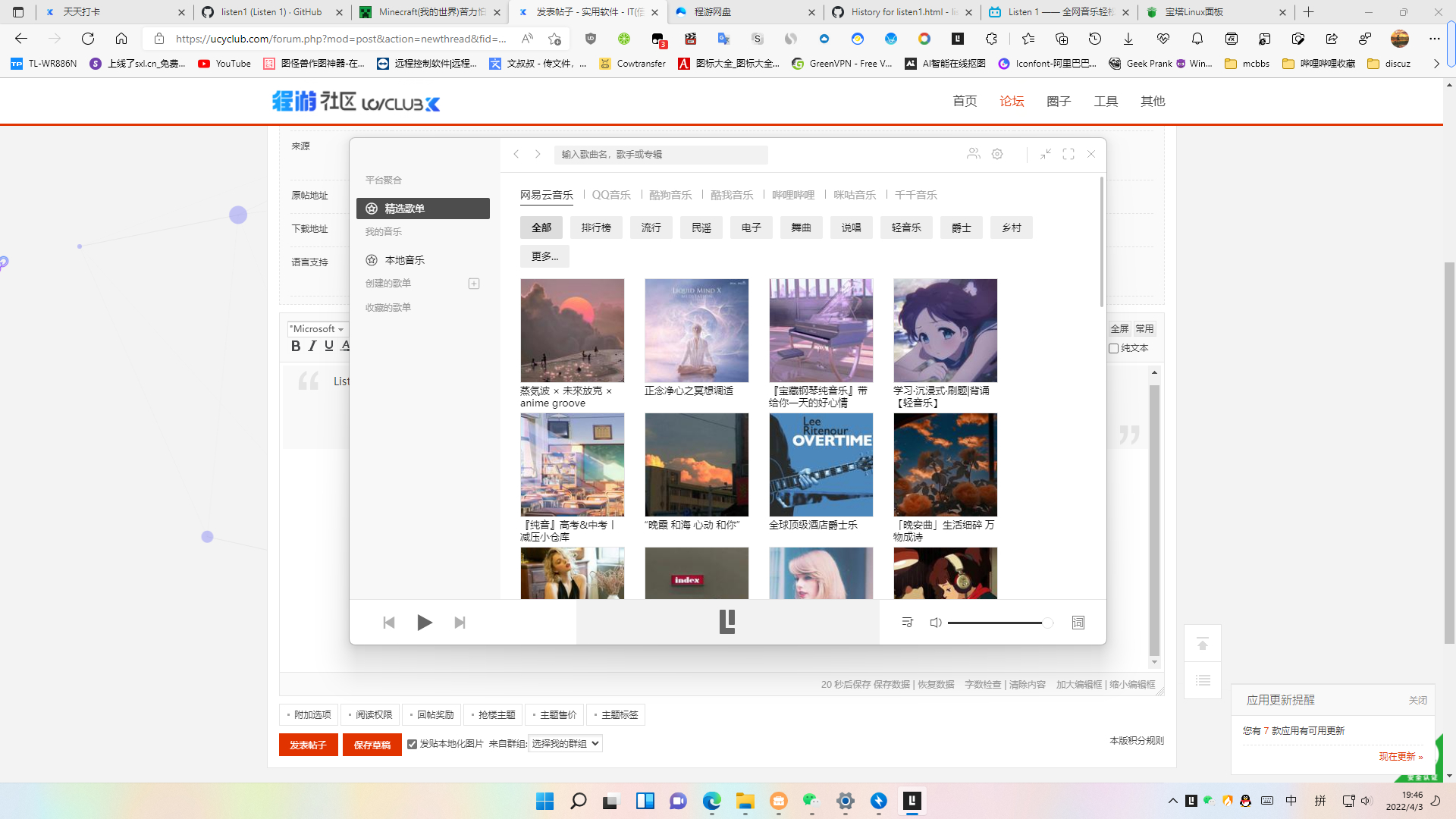The image size is (1456, 819).
Task: Skip to previous track in player
Action: (389, 623)
